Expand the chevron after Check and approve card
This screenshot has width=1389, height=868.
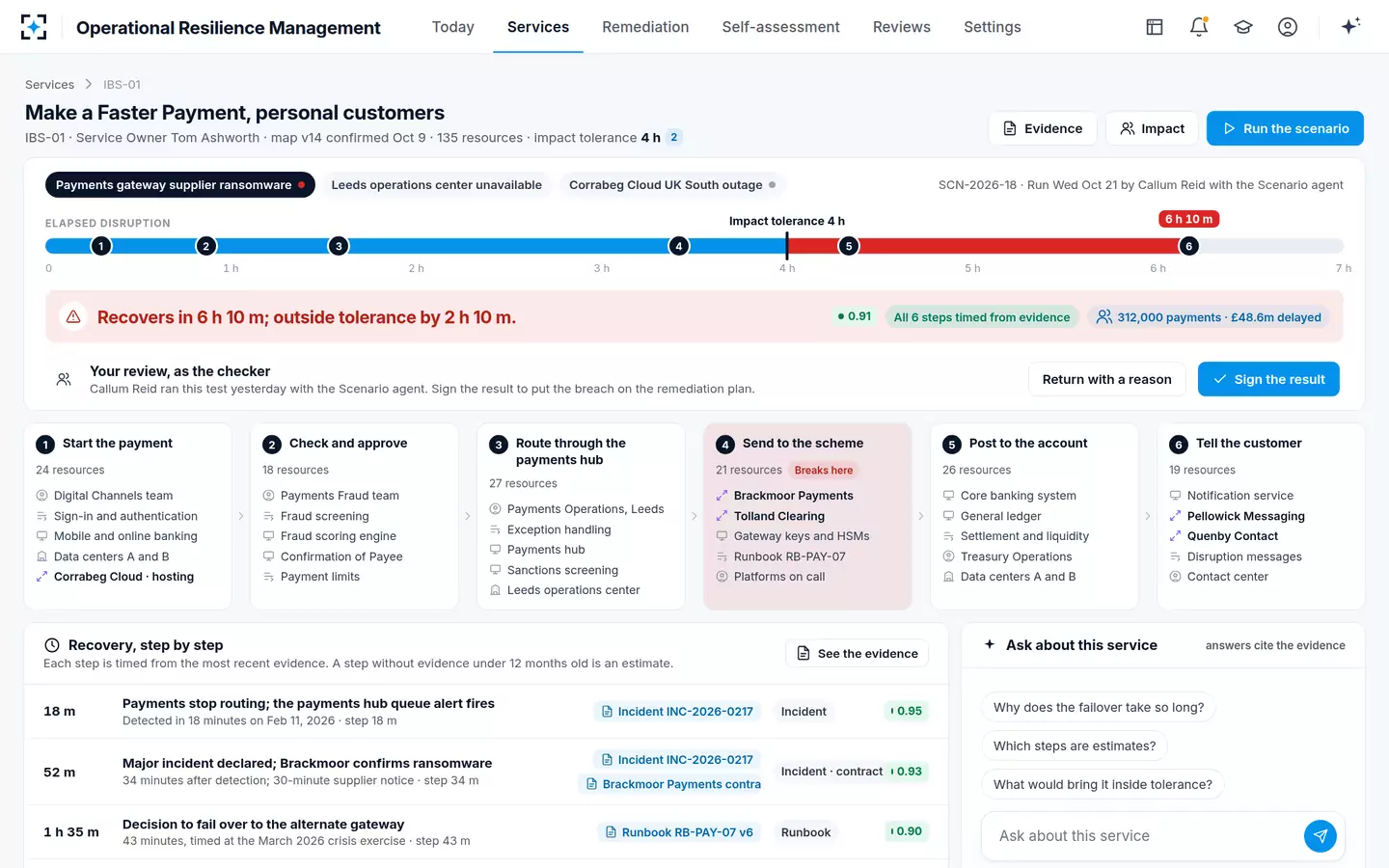tap(468, 516)
